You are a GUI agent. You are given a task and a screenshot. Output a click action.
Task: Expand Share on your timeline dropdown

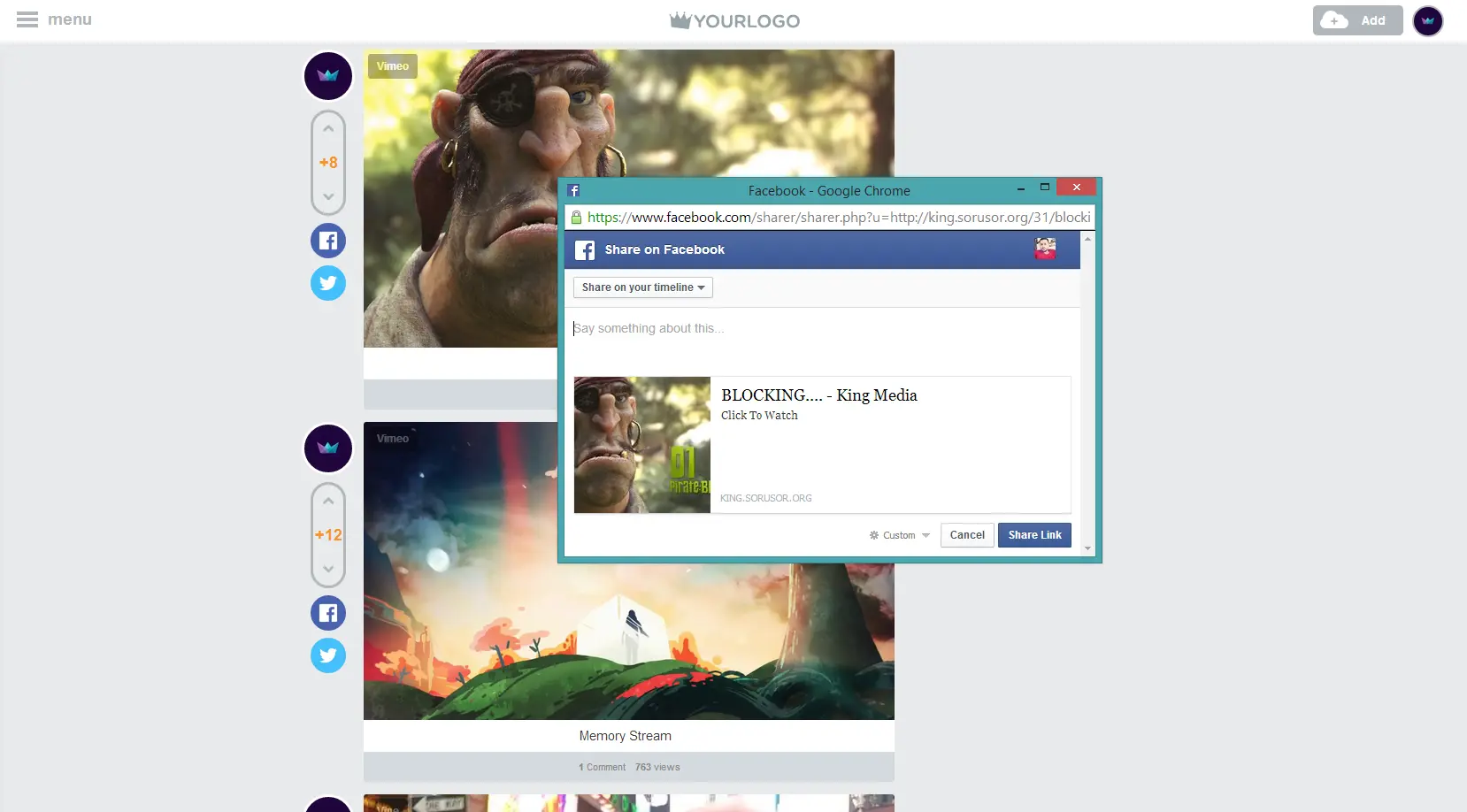pos(643,287)
